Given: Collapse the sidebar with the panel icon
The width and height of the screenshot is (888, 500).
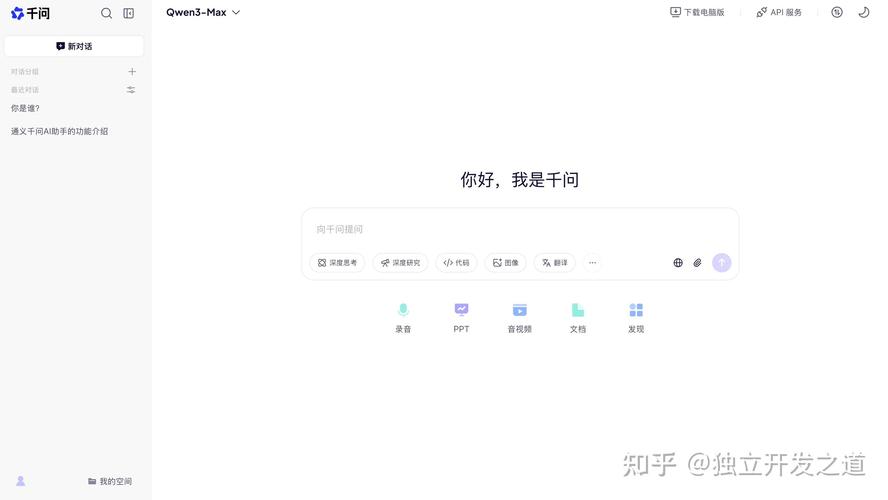Looking at the screenshot, I should 129,13.
